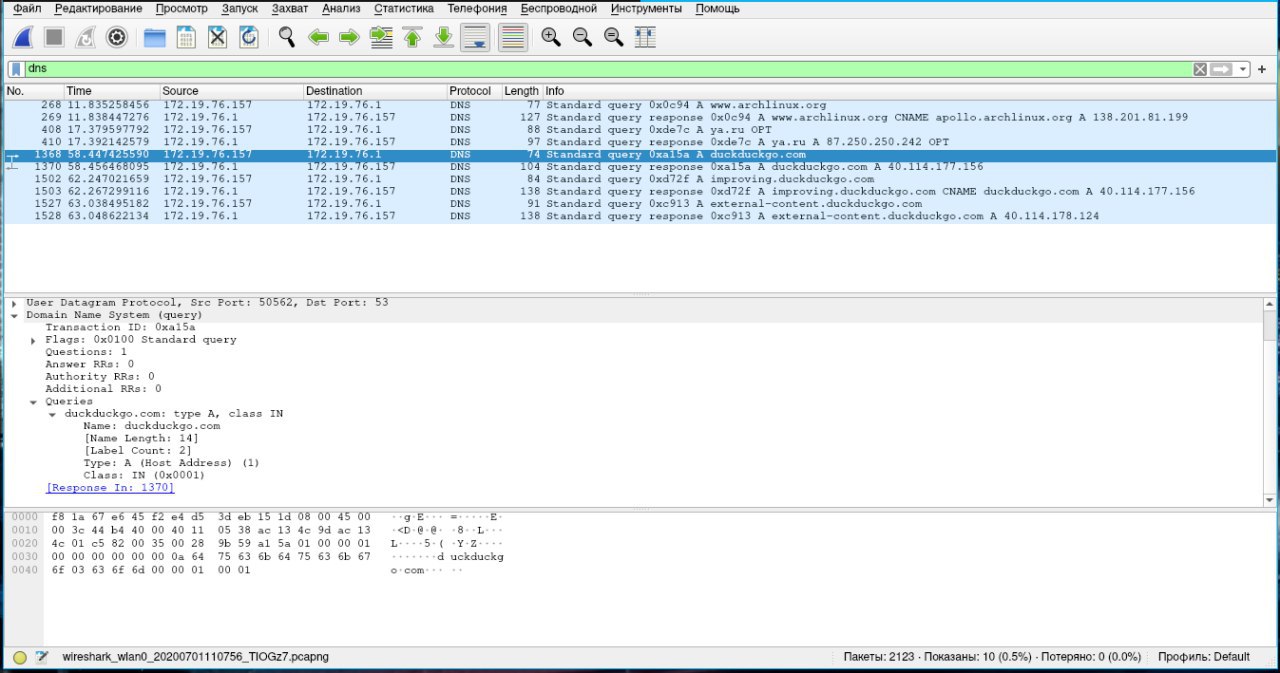Clear the dns display filter

(1200, 69)
